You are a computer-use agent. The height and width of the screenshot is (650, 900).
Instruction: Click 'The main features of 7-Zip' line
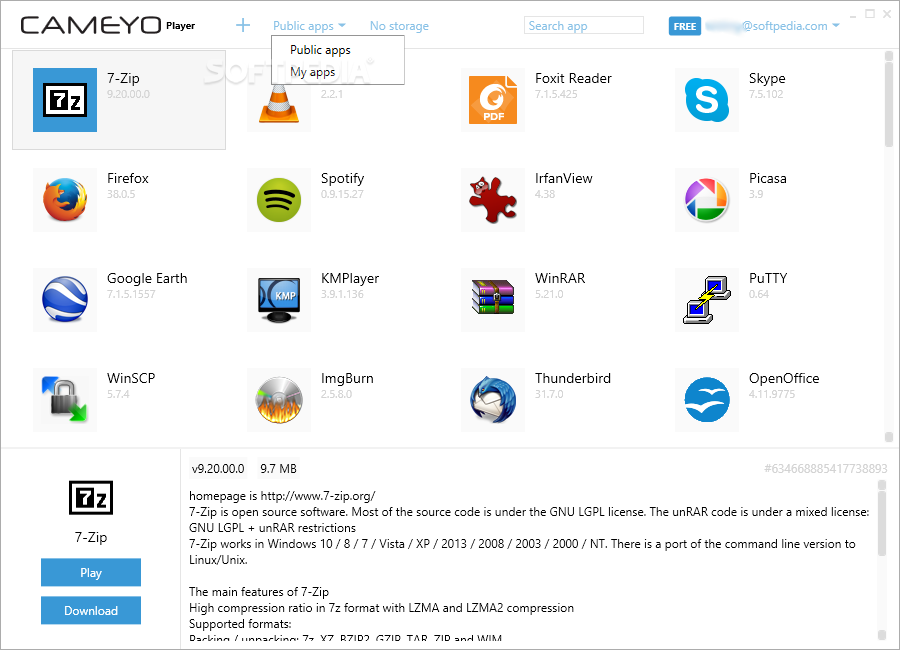(x=259, y=591)
